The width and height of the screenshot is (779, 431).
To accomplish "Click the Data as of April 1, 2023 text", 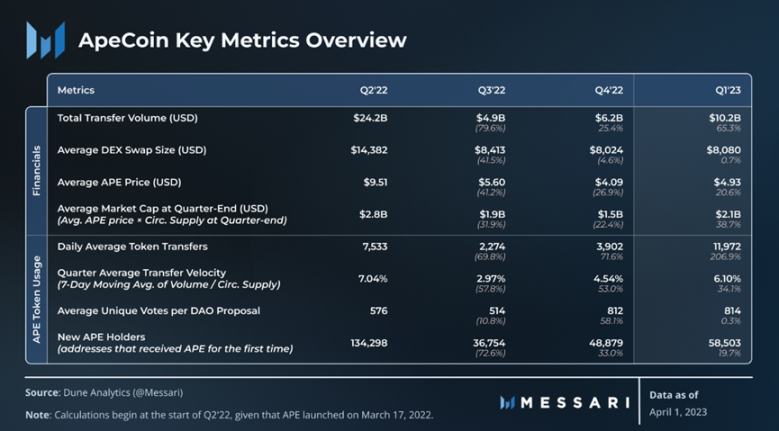I will [x=678, y=403].
